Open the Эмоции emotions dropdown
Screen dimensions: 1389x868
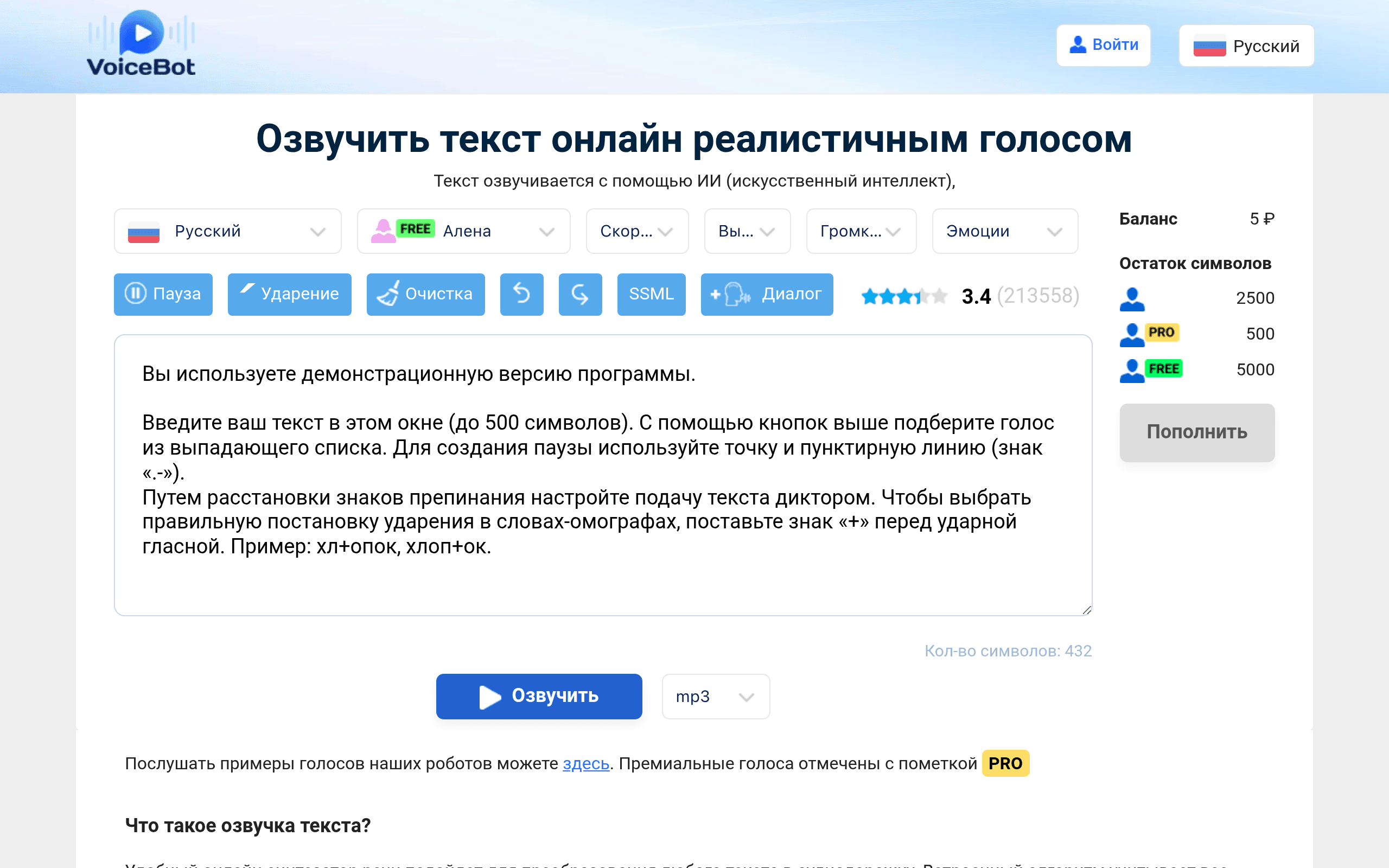1005,231
